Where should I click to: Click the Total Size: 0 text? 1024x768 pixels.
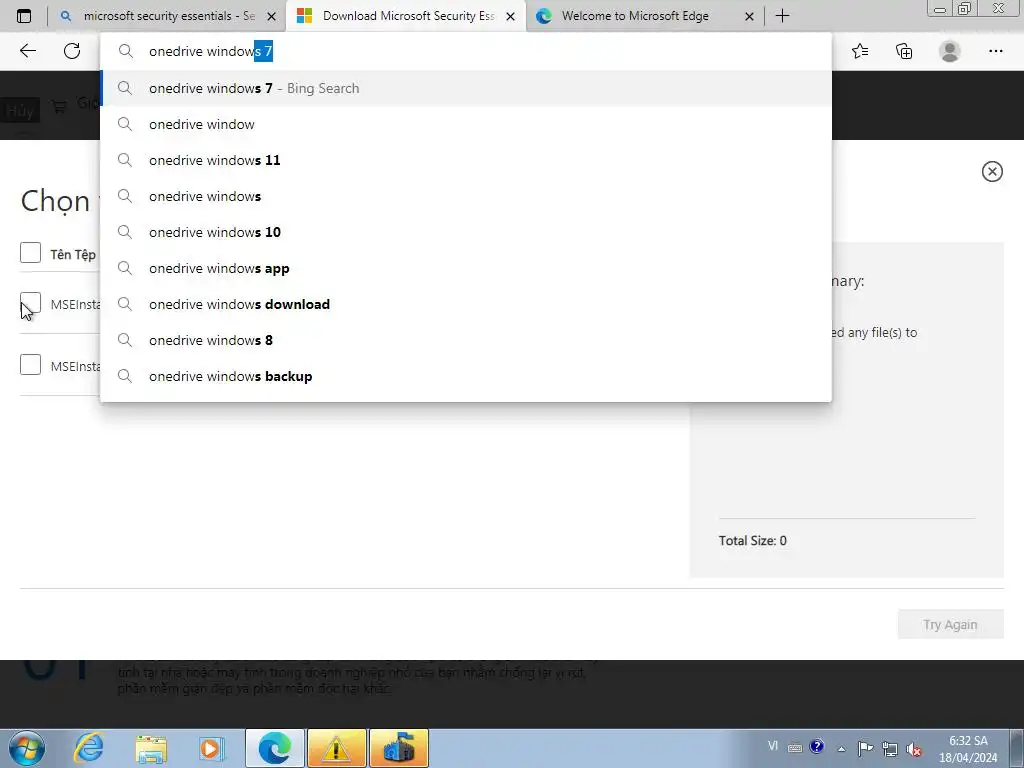[x=752, y=541]
